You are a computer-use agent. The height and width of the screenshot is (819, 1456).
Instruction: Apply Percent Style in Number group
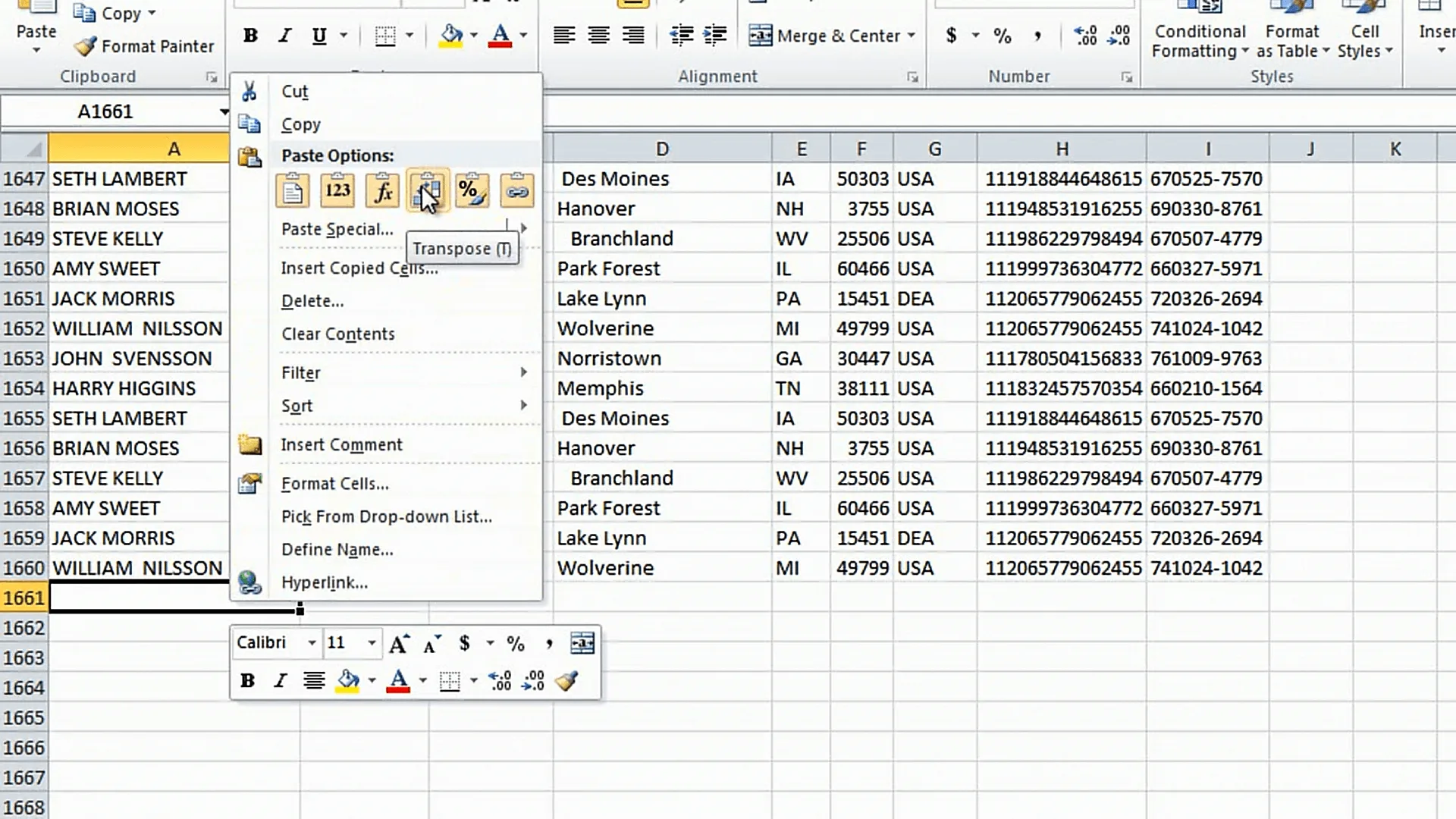point(1003,36)
